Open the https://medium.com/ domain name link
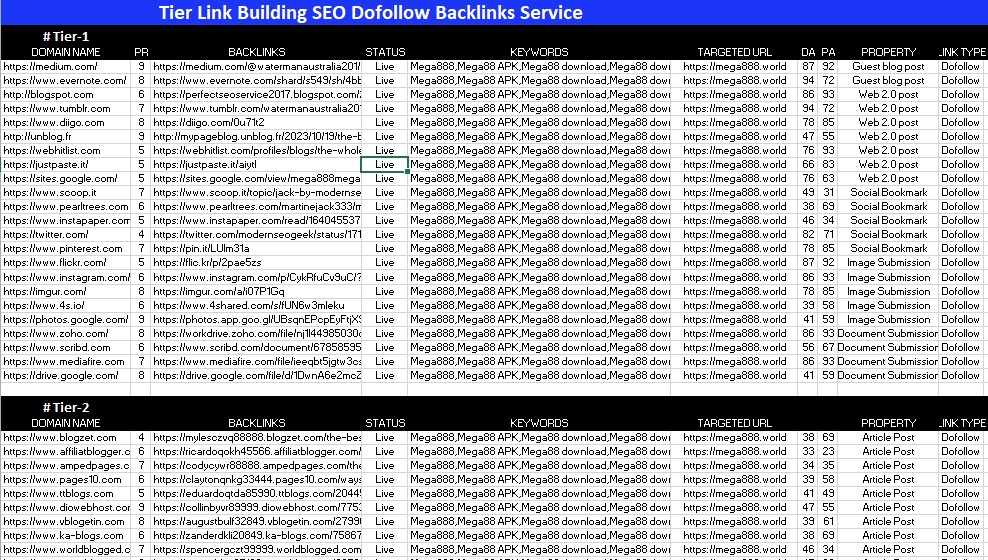This screenshot has width=988, height=560. click(50, 66)
